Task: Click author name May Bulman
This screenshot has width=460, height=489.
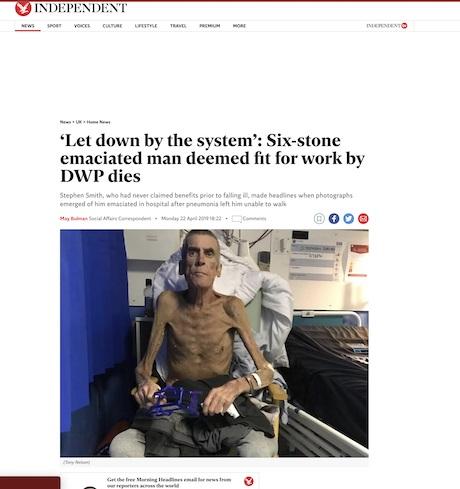Action: (x=74, y=219)
